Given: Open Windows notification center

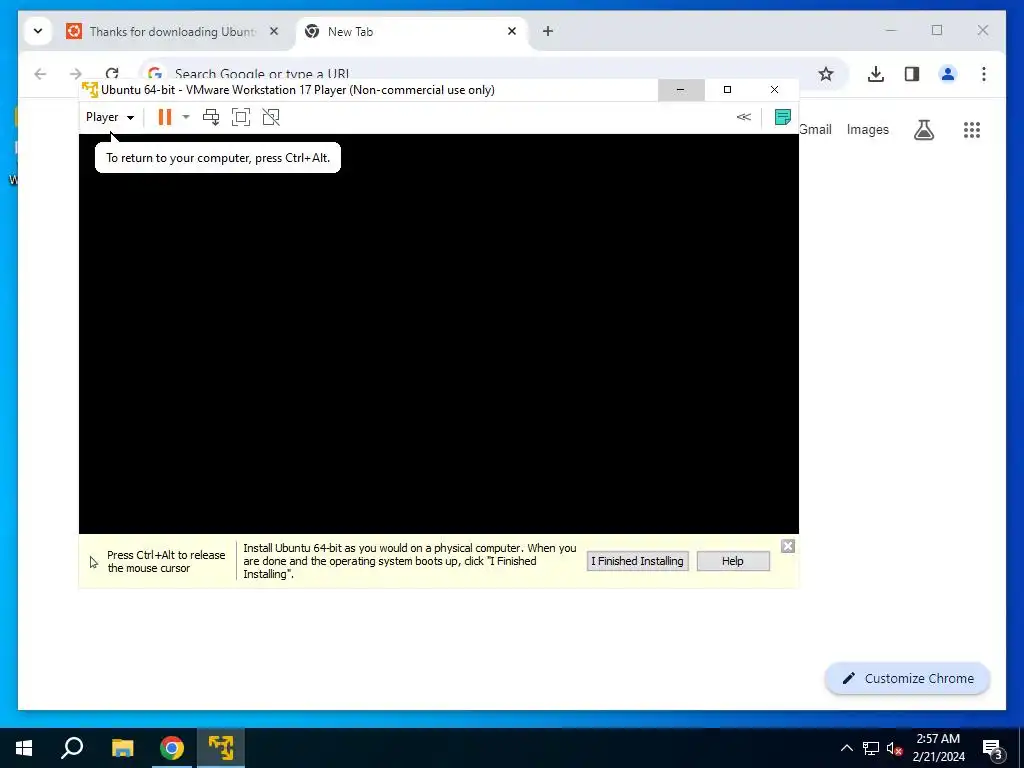Looking at the screenshot, I should pos(993,748).
